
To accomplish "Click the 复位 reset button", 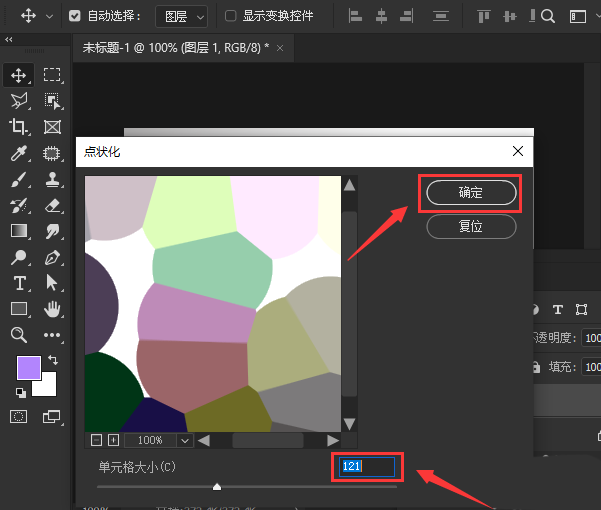I will click(x=471, y=226).
